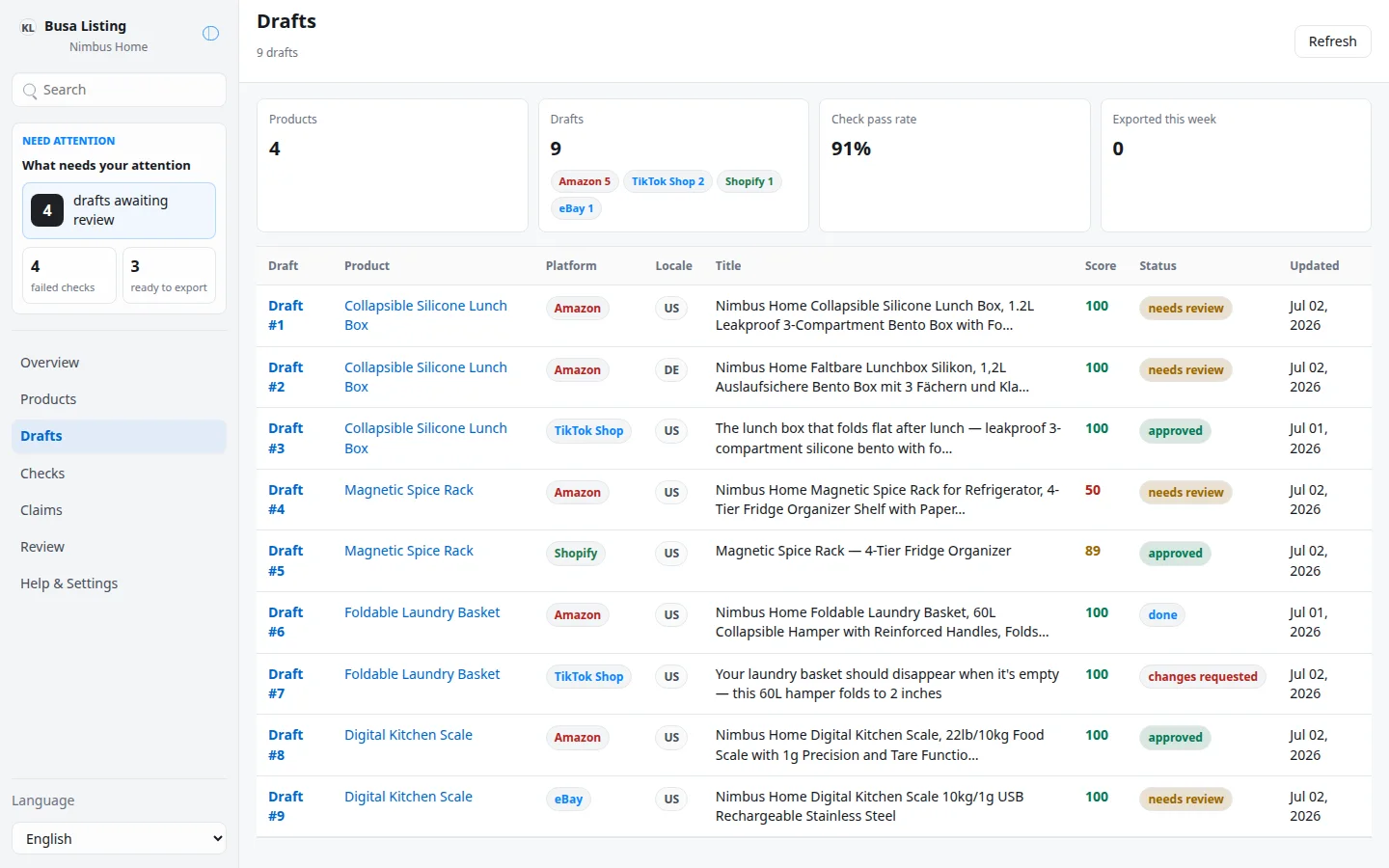Open Help & Settings
Screen dimensions: 1389x868
point(119,583)
